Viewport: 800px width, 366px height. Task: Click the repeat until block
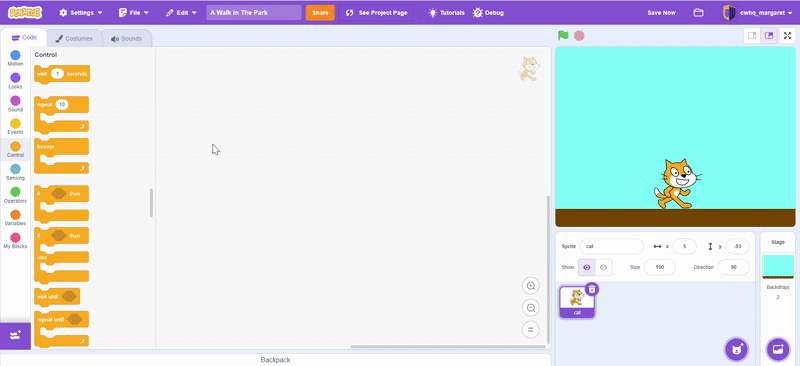pos(61,329)
